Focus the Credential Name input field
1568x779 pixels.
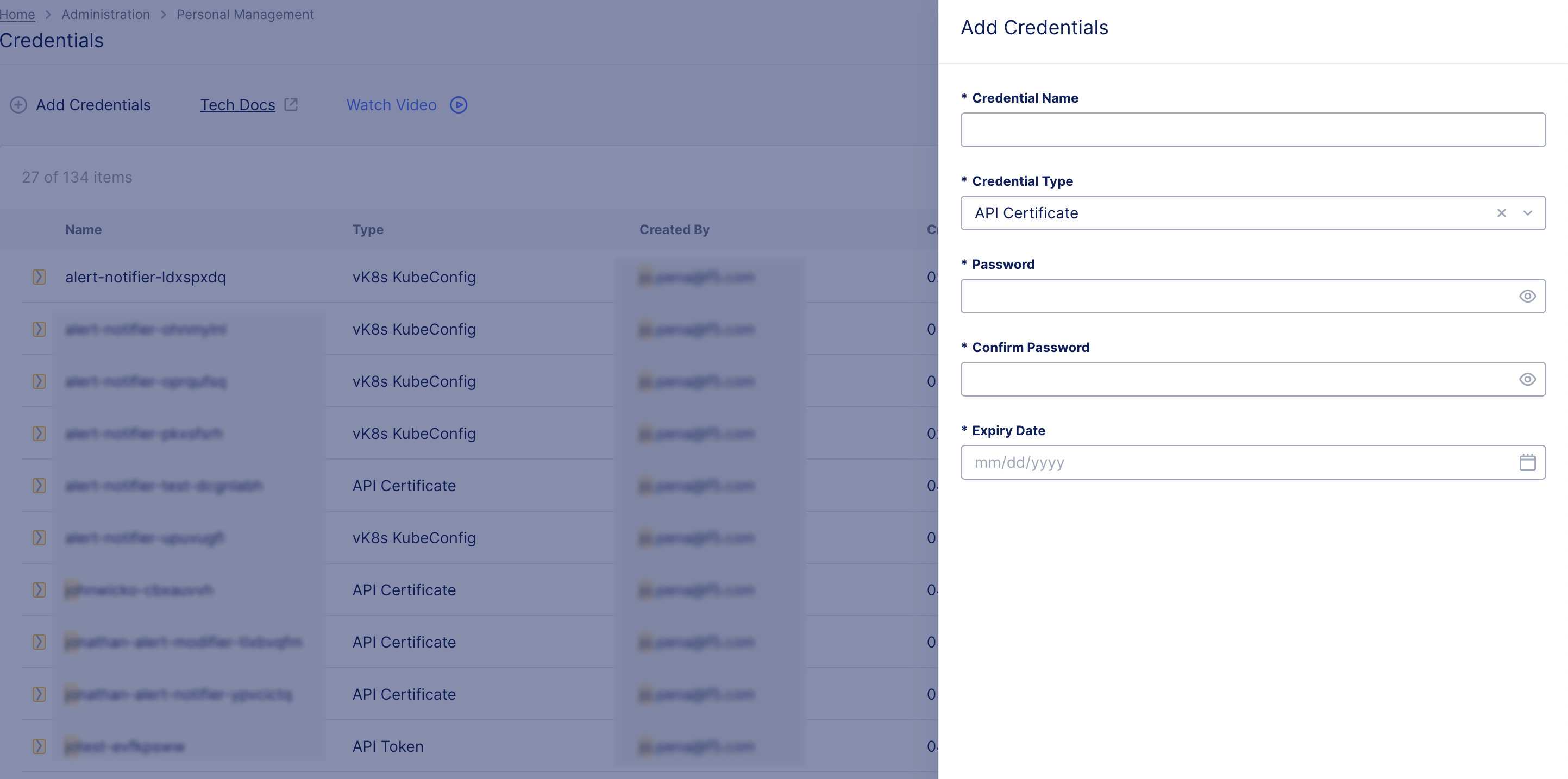click(x=1253, y=130)
